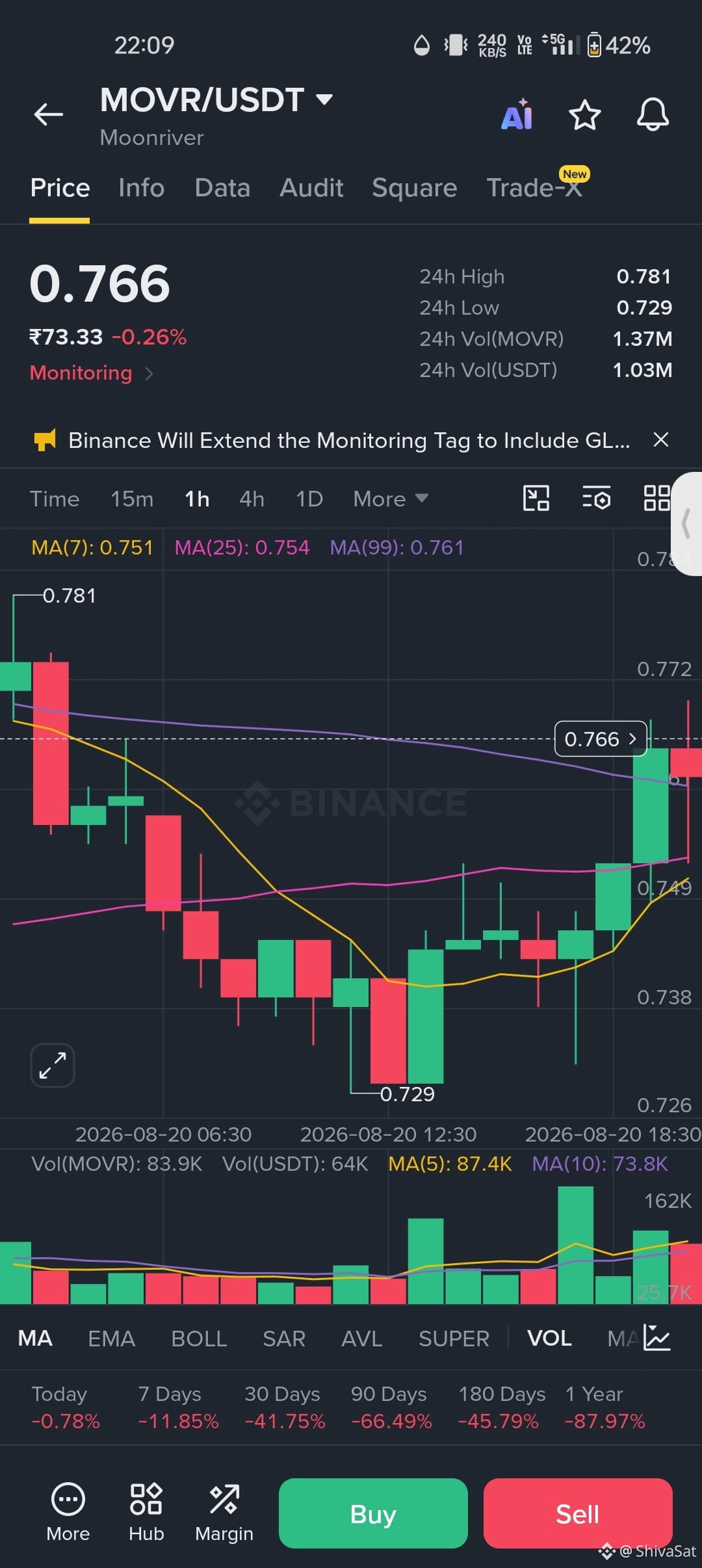The image size is (702, 1568).
Task: Open the Monitoring tag details
Action: point(92,372)
